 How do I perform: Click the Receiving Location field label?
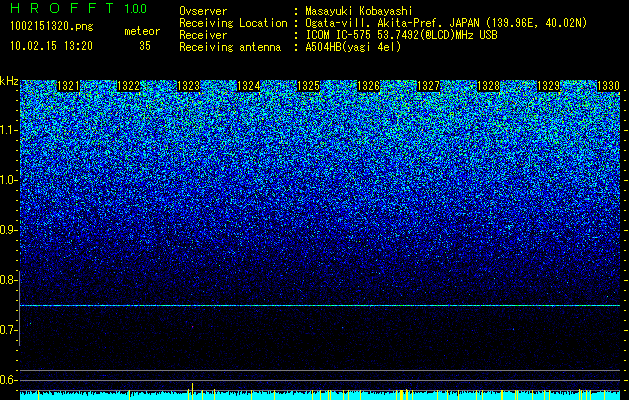tap(233, 23)
